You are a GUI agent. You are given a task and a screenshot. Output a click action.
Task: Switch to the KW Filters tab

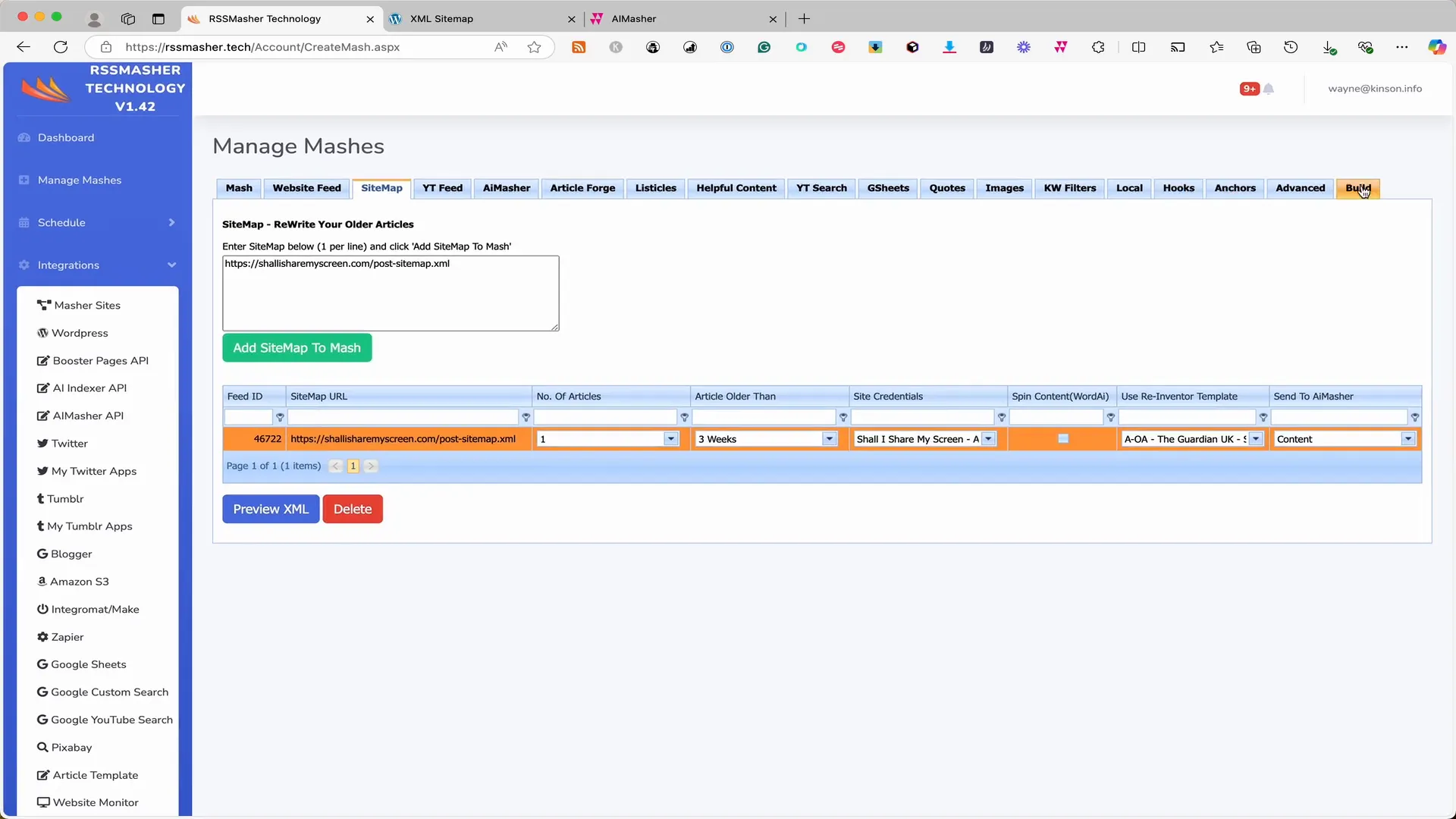pos(1069,188)
